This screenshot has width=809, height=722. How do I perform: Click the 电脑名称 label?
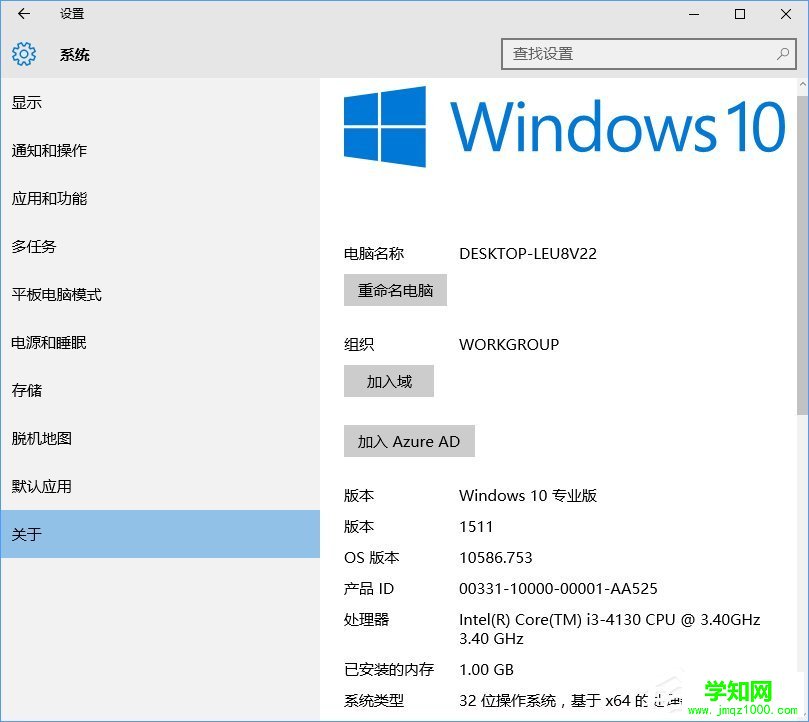click(x=374, y=254)
